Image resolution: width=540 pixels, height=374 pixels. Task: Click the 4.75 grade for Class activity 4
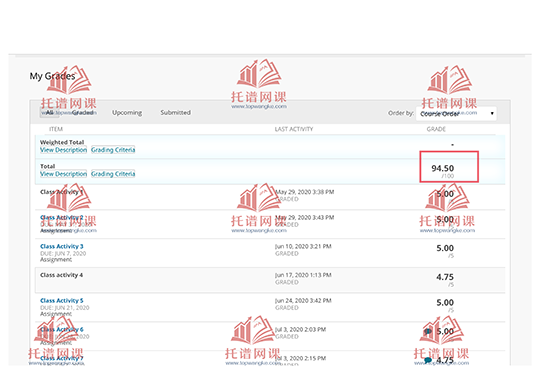point(445,277)
